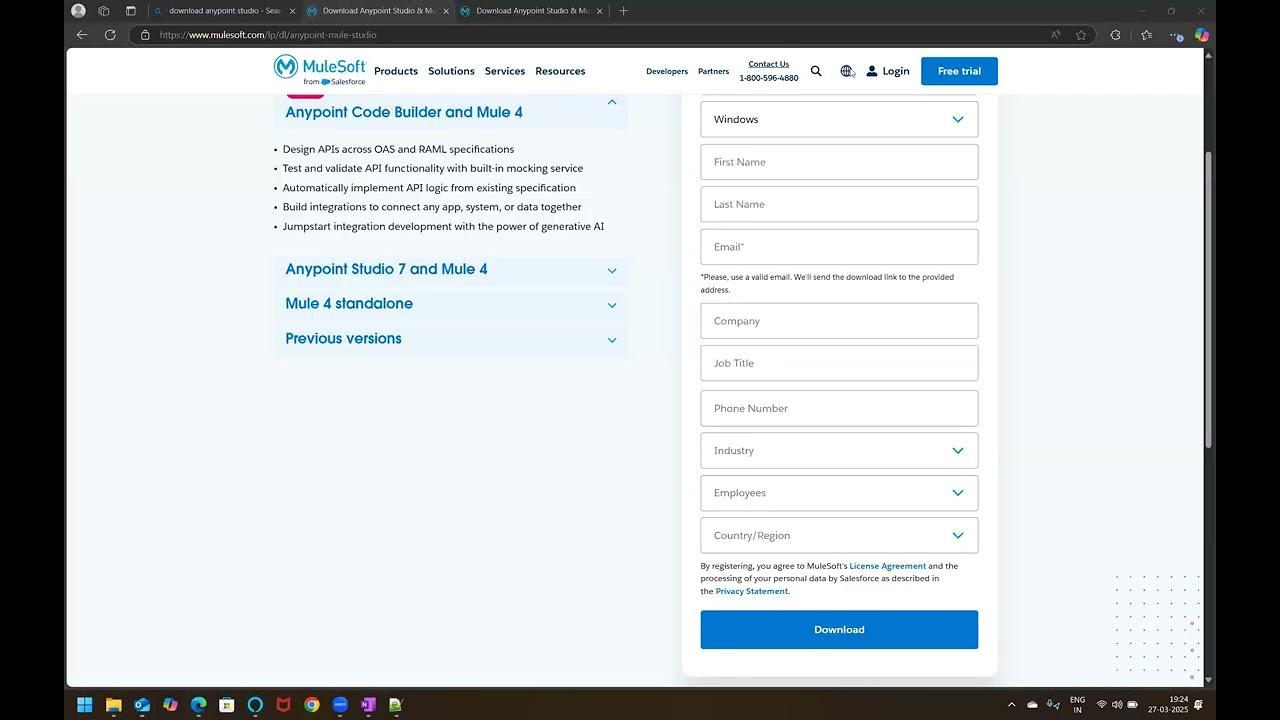Open the site search magnifier icon
This screenshot has height=720, width=1280.
point(816,71)
